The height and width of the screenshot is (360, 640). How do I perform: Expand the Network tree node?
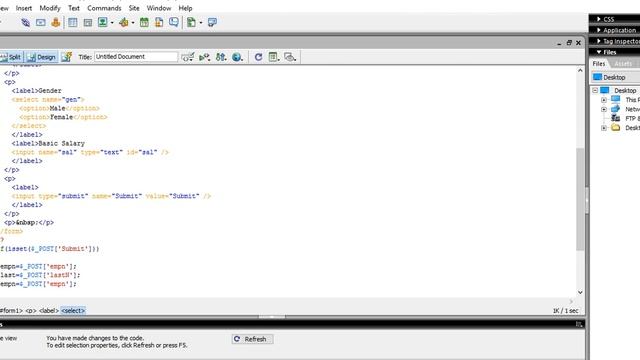click(604, 109)
